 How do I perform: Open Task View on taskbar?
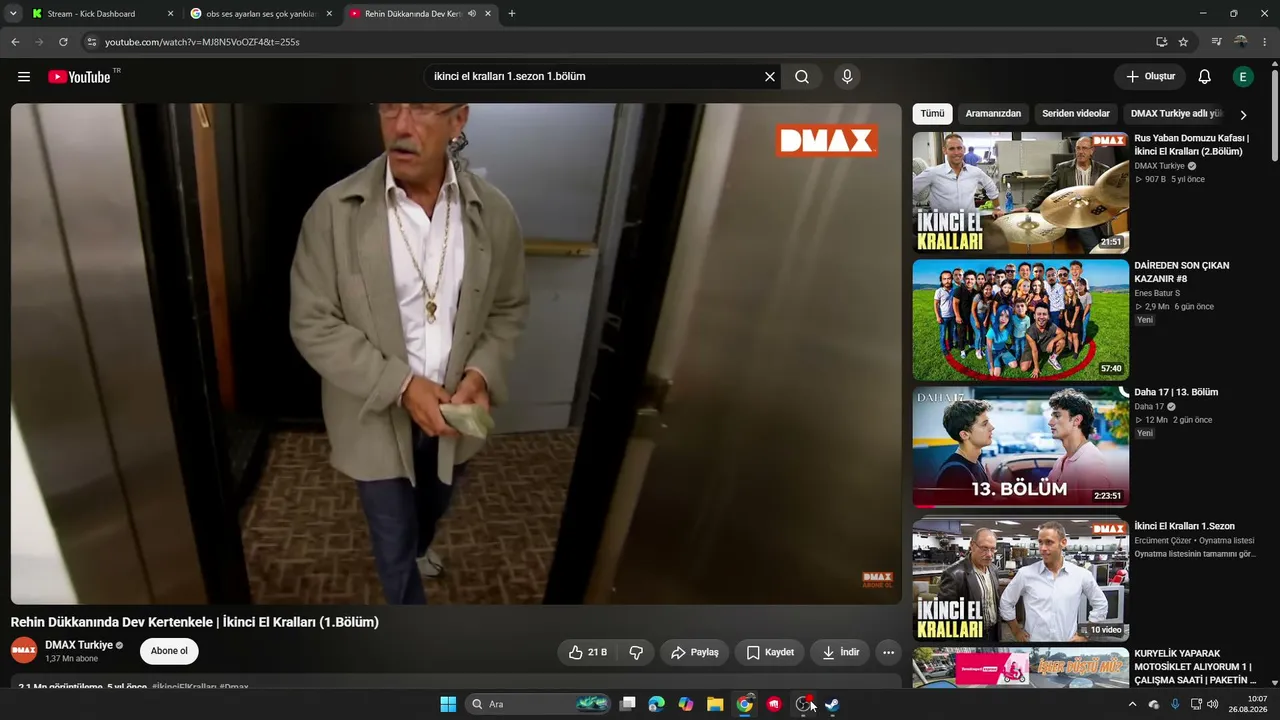tap(627, 704)
